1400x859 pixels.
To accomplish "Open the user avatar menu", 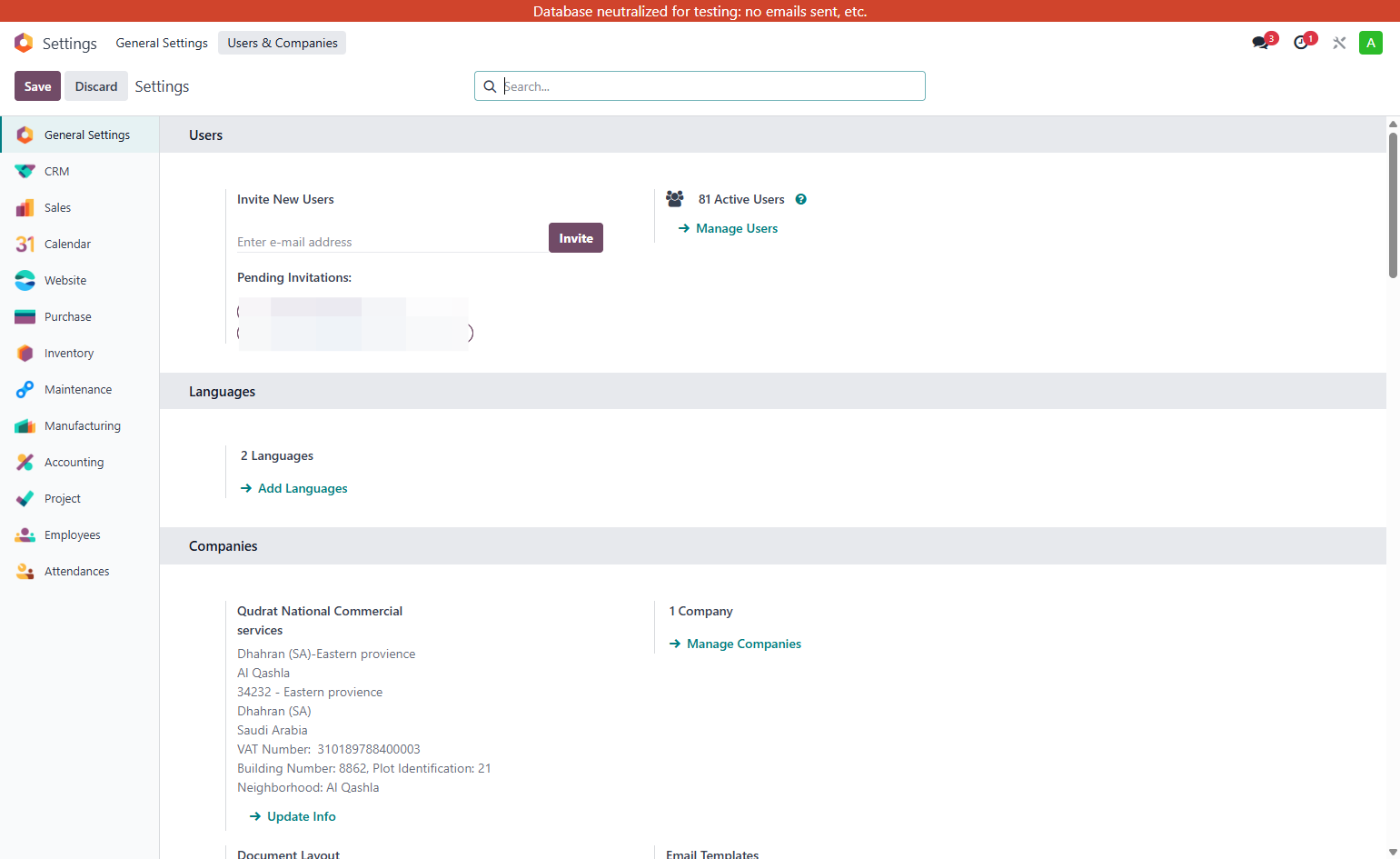I will pos(1370,43).
